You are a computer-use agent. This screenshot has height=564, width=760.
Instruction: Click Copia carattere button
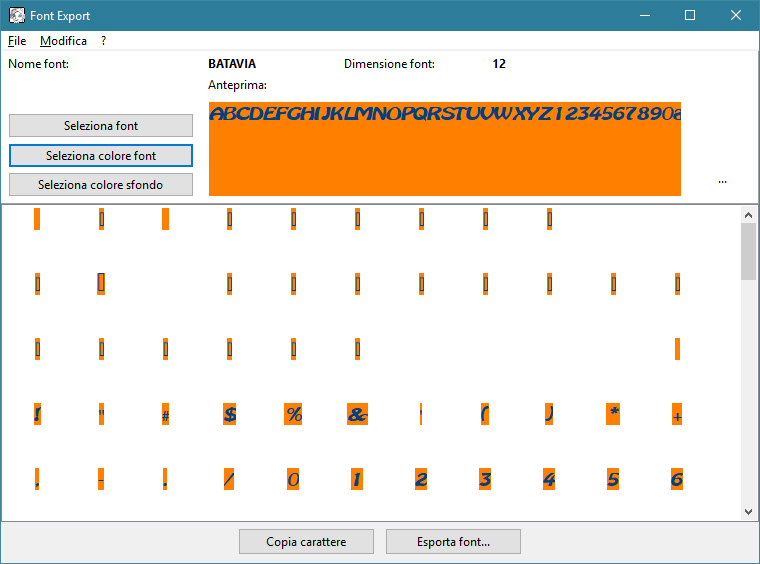click(306, 542)
